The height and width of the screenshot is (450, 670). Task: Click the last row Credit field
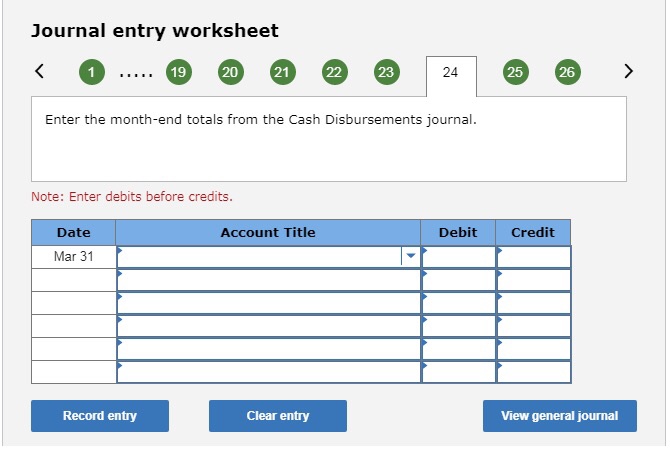click(534, 372)
